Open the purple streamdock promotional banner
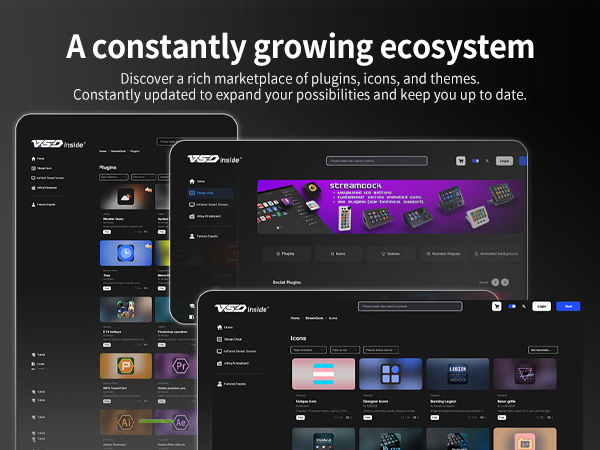The width and height of the screenshot is (600, 450). click(x=390, y=207)
